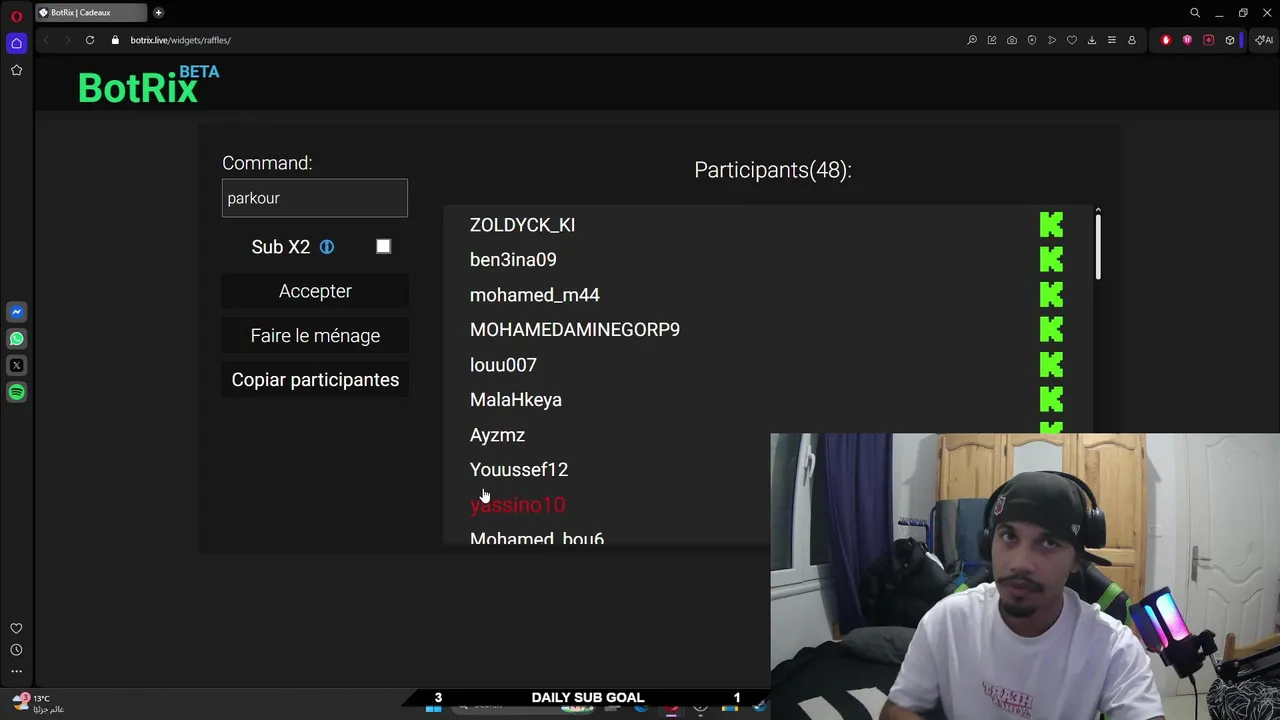Open X (Twitter) in the sidebar
1280x720 pixels.
point(16,366)
